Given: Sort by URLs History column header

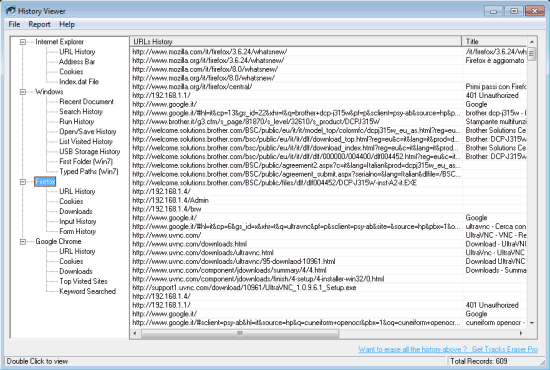Looking at the screenshot, I should pos(296,42).
